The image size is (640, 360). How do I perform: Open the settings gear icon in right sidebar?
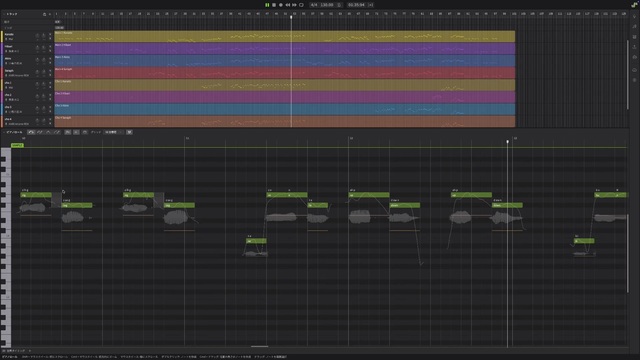634,80
